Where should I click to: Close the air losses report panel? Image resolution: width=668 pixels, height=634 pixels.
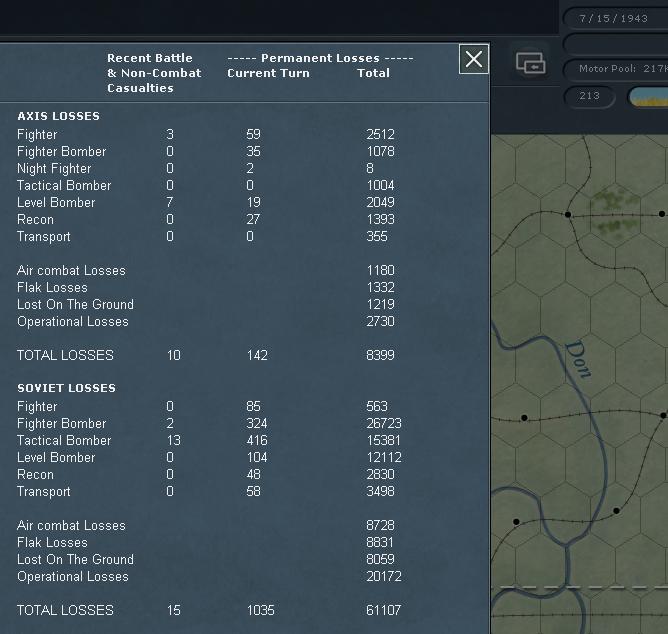[x=474, y=59]
